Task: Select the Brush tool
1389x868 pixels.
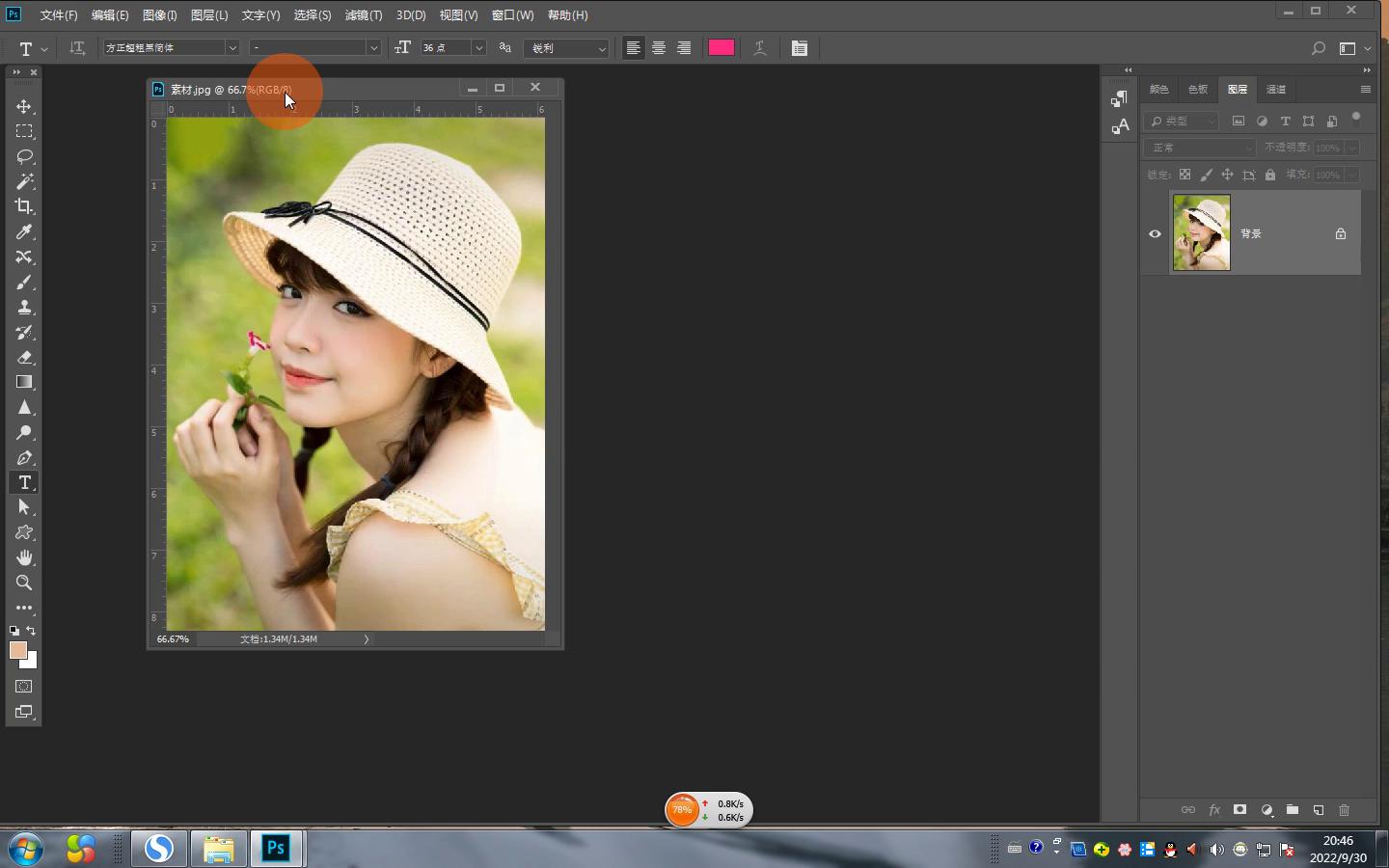Action: point(24,282)
